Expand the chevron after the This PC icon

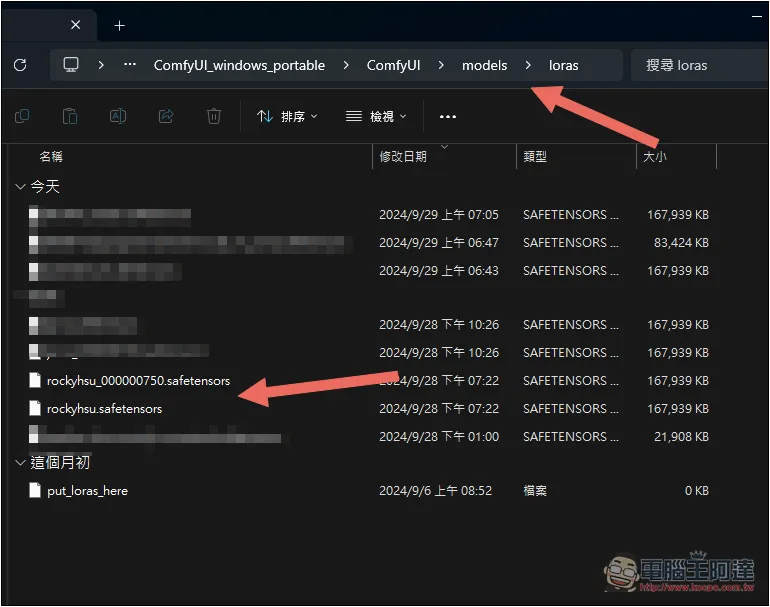pos(101,65)
